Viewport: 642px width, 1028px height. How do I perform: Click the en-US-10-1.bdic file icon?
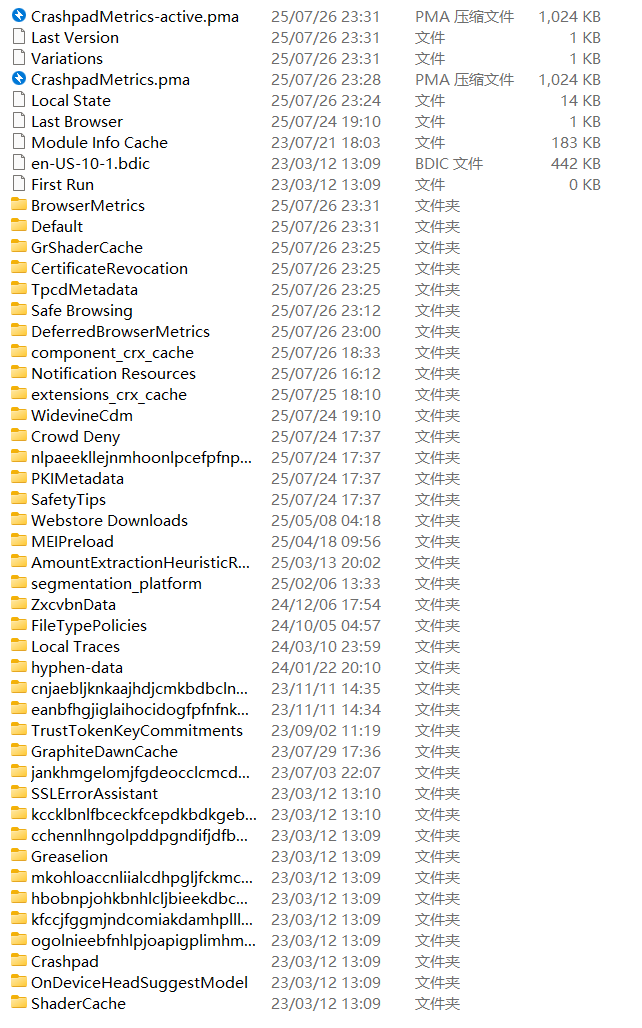pyautogui.click(x=18, y=163)
